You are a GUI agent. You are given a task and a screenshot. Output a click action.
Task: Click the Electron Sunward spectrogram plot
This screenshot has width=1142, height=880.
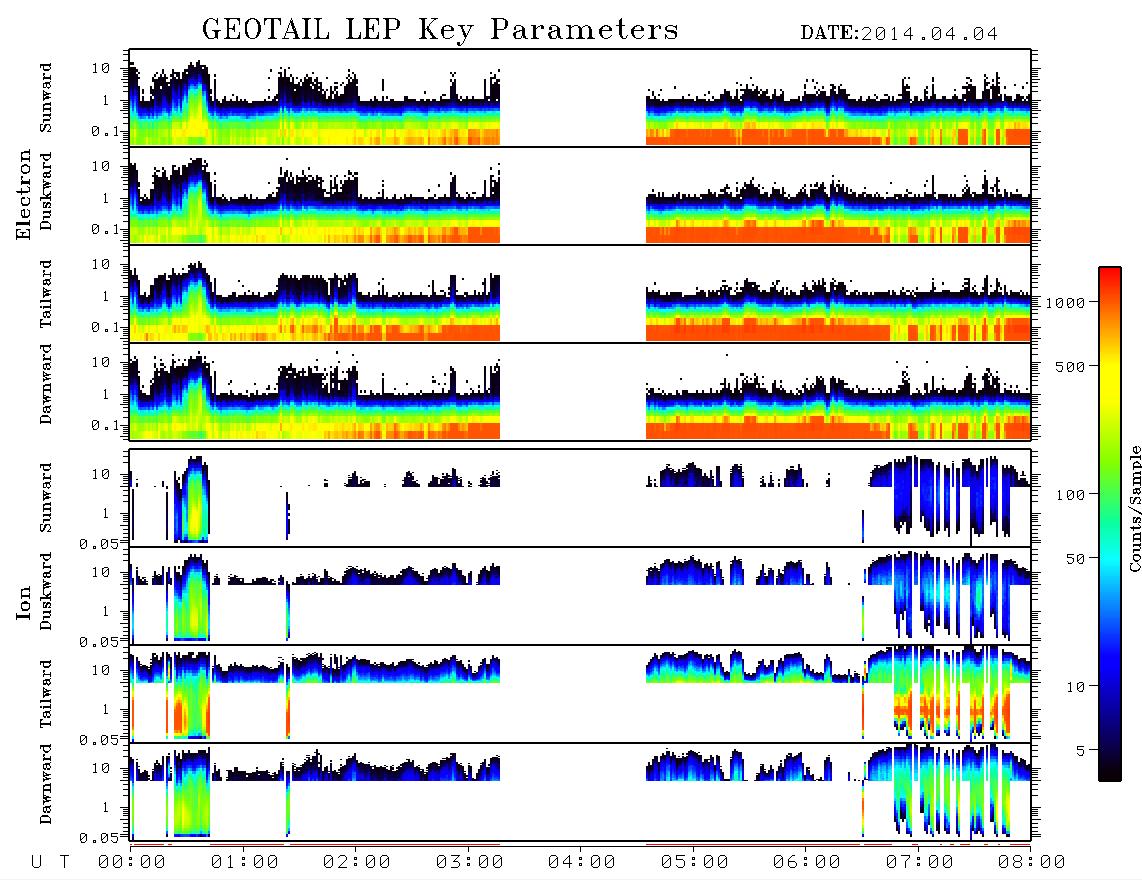580,98
